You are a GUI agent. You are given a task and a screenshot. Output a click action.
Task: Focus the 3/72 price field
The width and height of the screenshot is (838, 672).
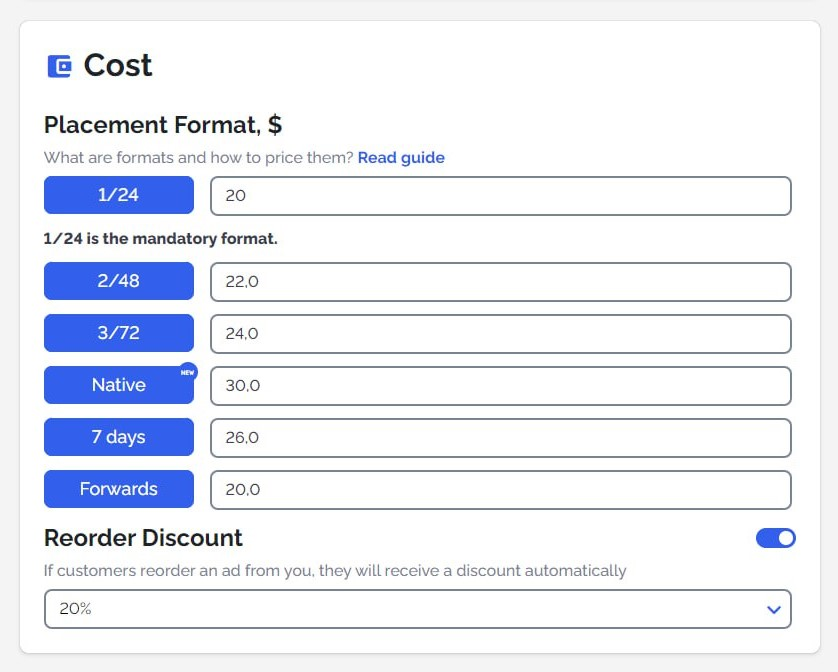[x=501, y=334]
